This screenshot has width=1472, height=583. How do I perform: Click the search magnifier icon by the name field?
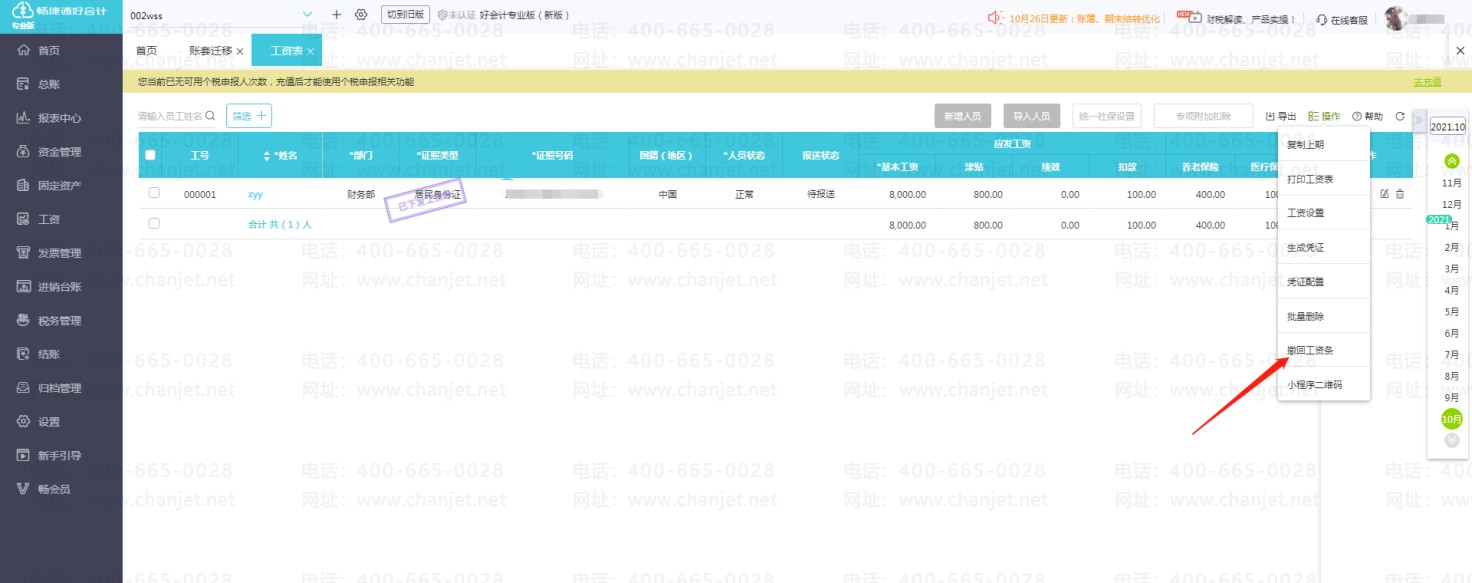point(210,116)
